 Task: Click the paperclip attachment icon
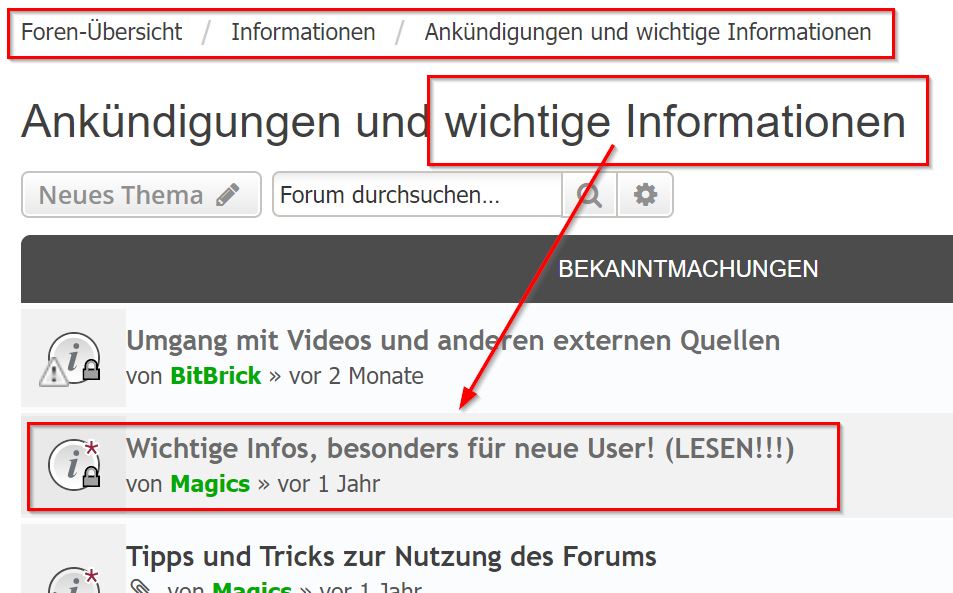click(x=140, y=588)
